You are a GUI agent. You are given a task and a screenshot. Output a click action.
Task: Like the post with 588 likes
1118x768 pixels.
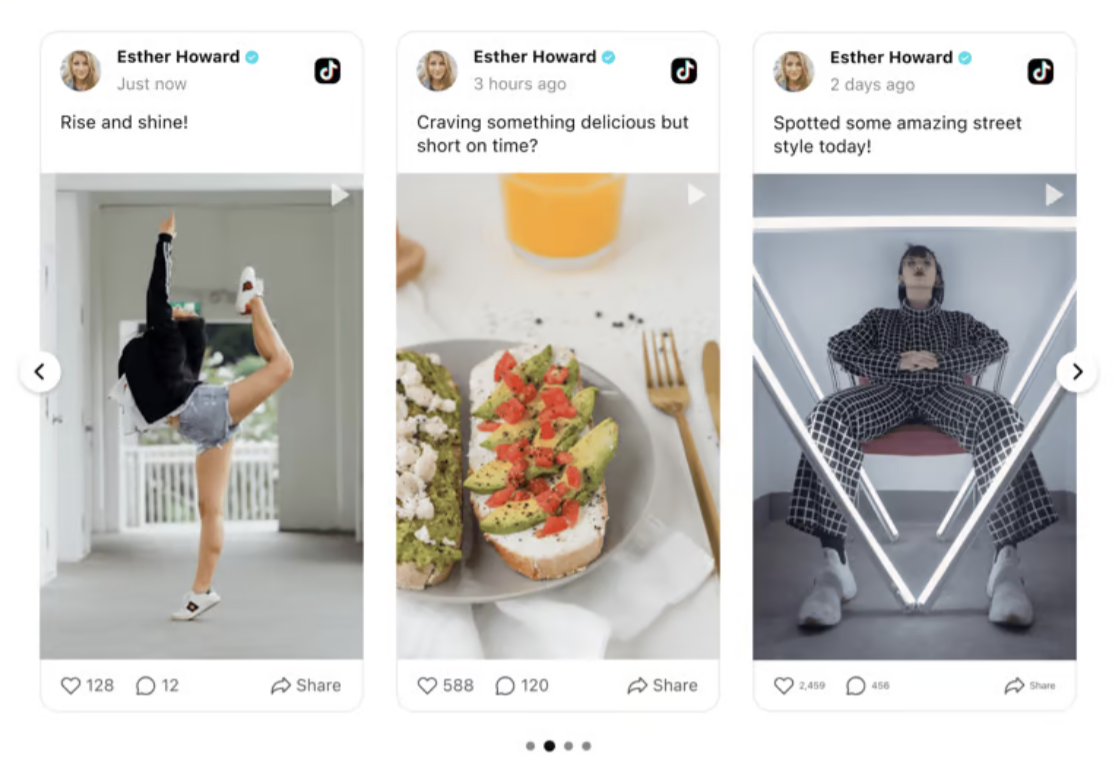pos(427,685)
